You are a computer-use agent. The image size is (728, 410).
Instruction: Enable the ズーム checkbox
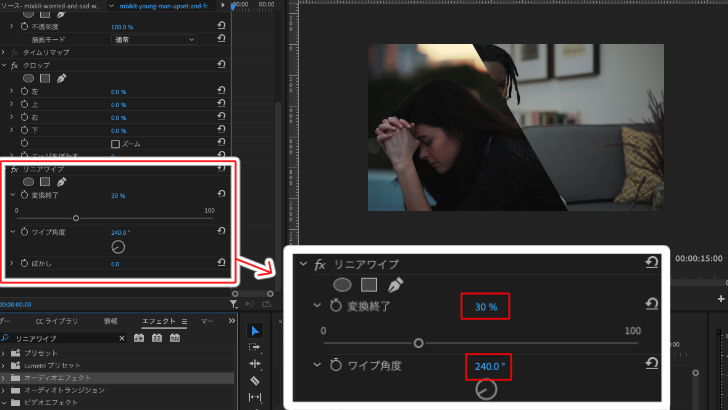[116, 144]
